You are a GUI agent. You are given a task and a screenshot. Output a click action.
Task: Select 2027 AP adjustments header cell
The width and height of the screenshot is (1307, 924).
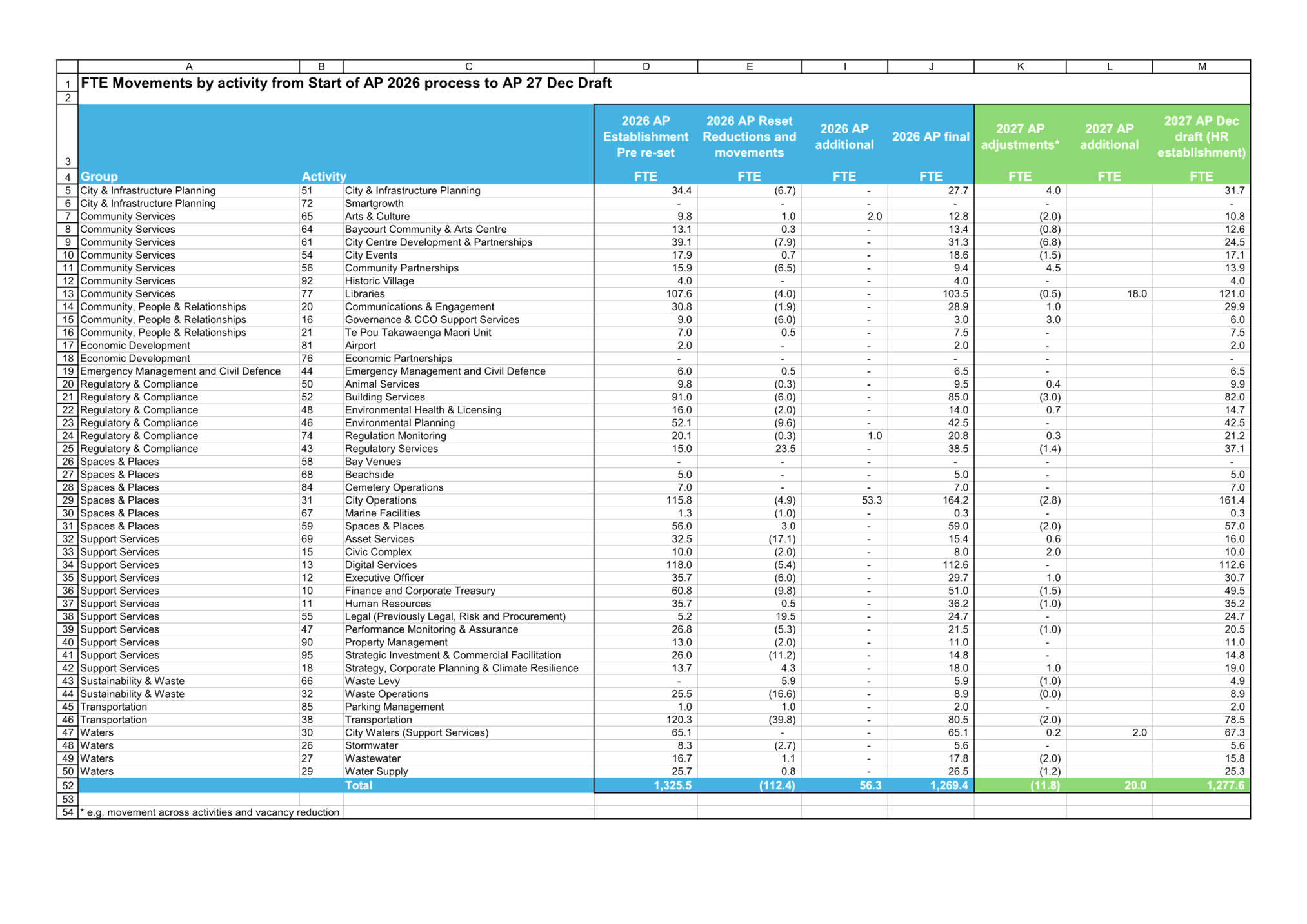[1020, 137]
